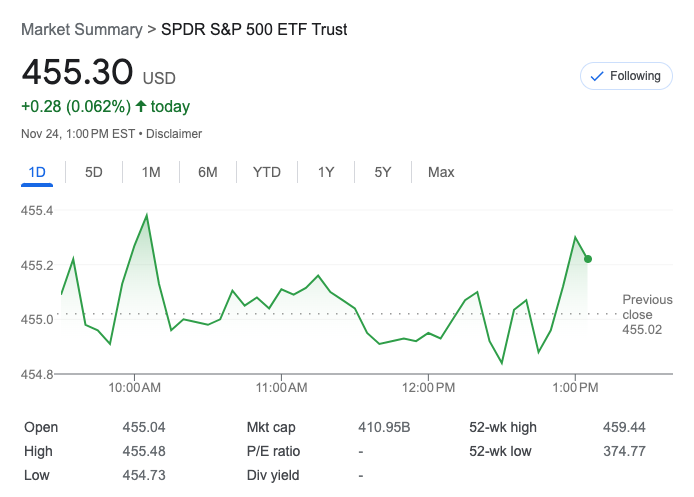Switch to the 5D time range tab
Screen dimensions: 694x497
93,172
